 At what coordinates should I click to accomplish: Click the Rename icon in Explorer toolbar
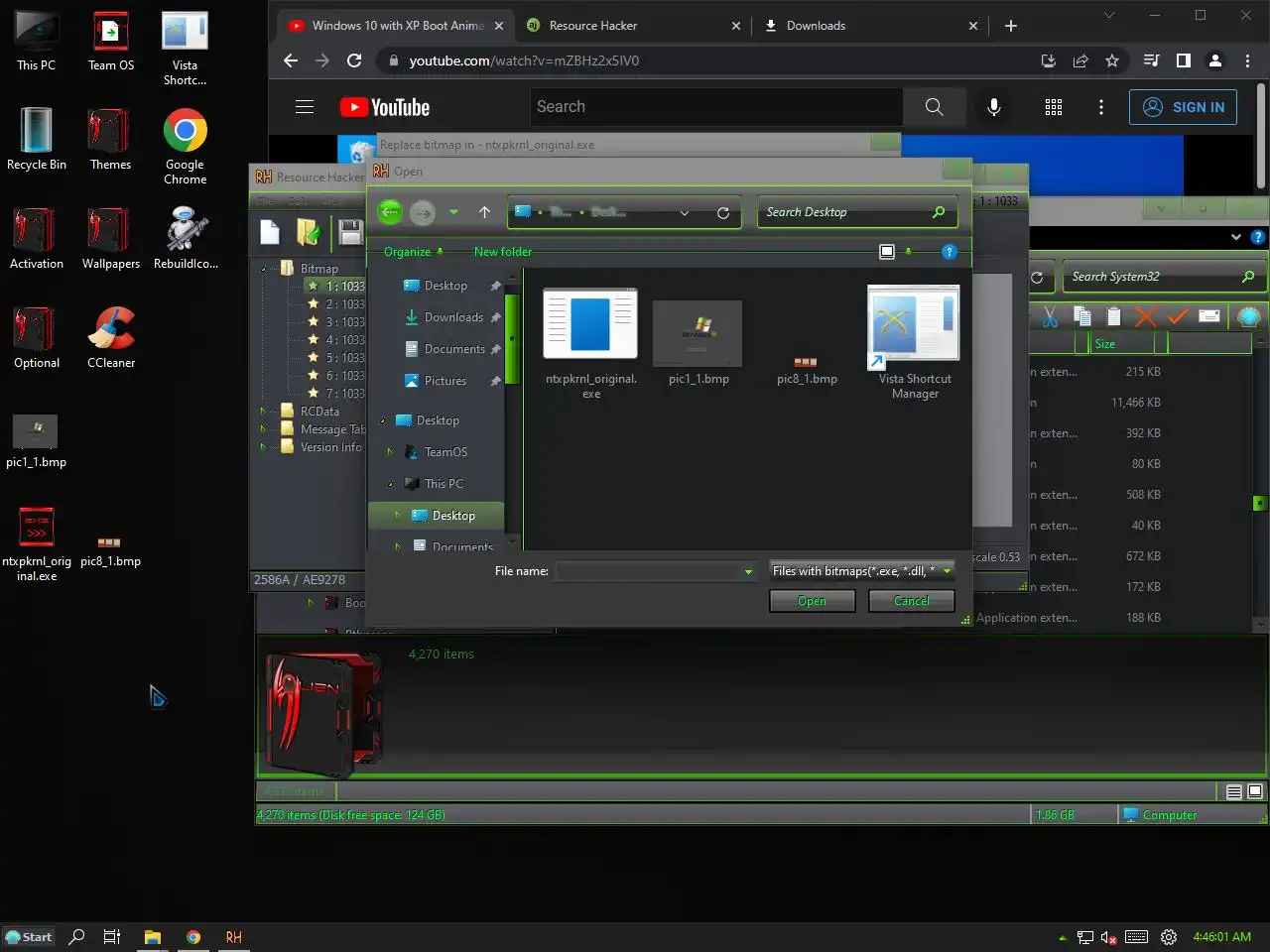[x=1209, y=316]
